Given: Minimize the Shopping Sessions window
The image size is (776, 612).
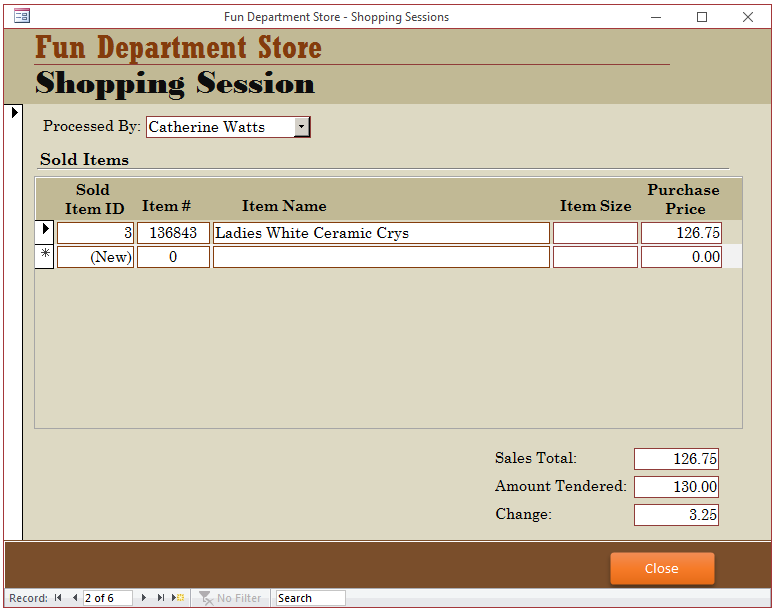Looking at the screenshot, I should tap(656, 17).
